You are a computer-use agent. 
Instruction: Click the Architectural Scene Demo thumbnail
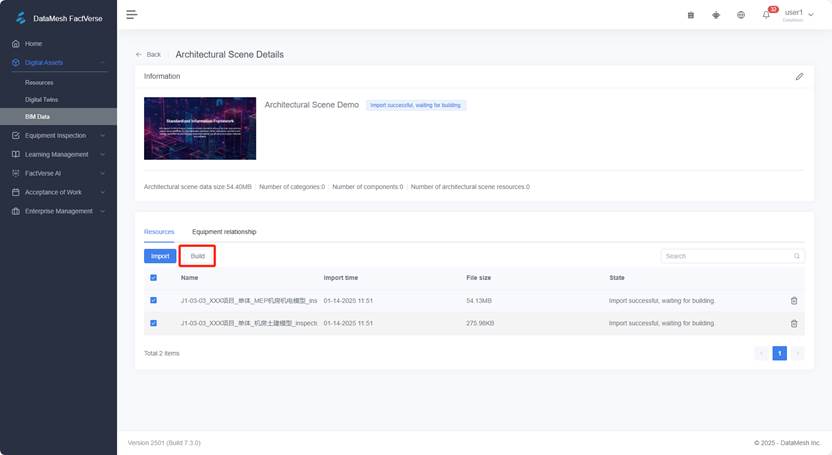200,128
